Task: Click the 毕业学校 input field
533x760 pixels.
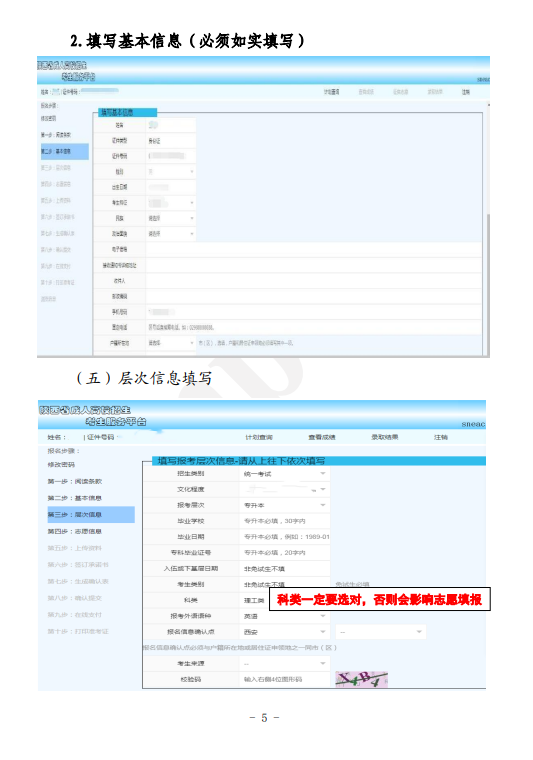Action: point(284,521)
